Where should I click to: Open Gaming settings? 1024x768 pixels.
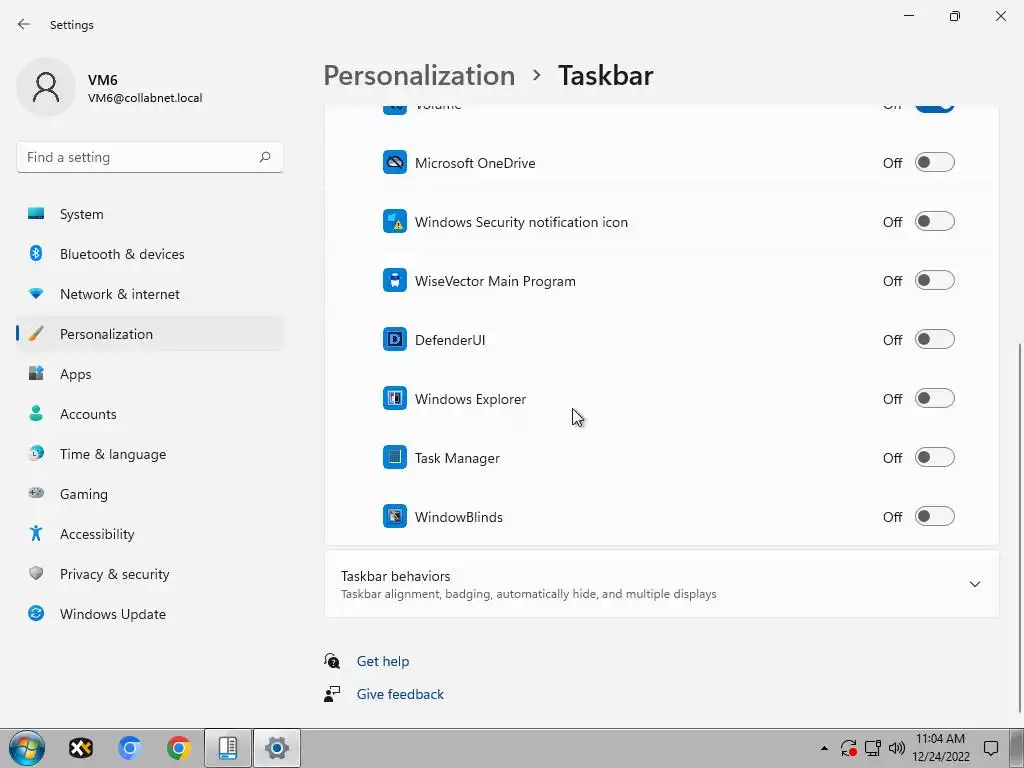[150, 494]
